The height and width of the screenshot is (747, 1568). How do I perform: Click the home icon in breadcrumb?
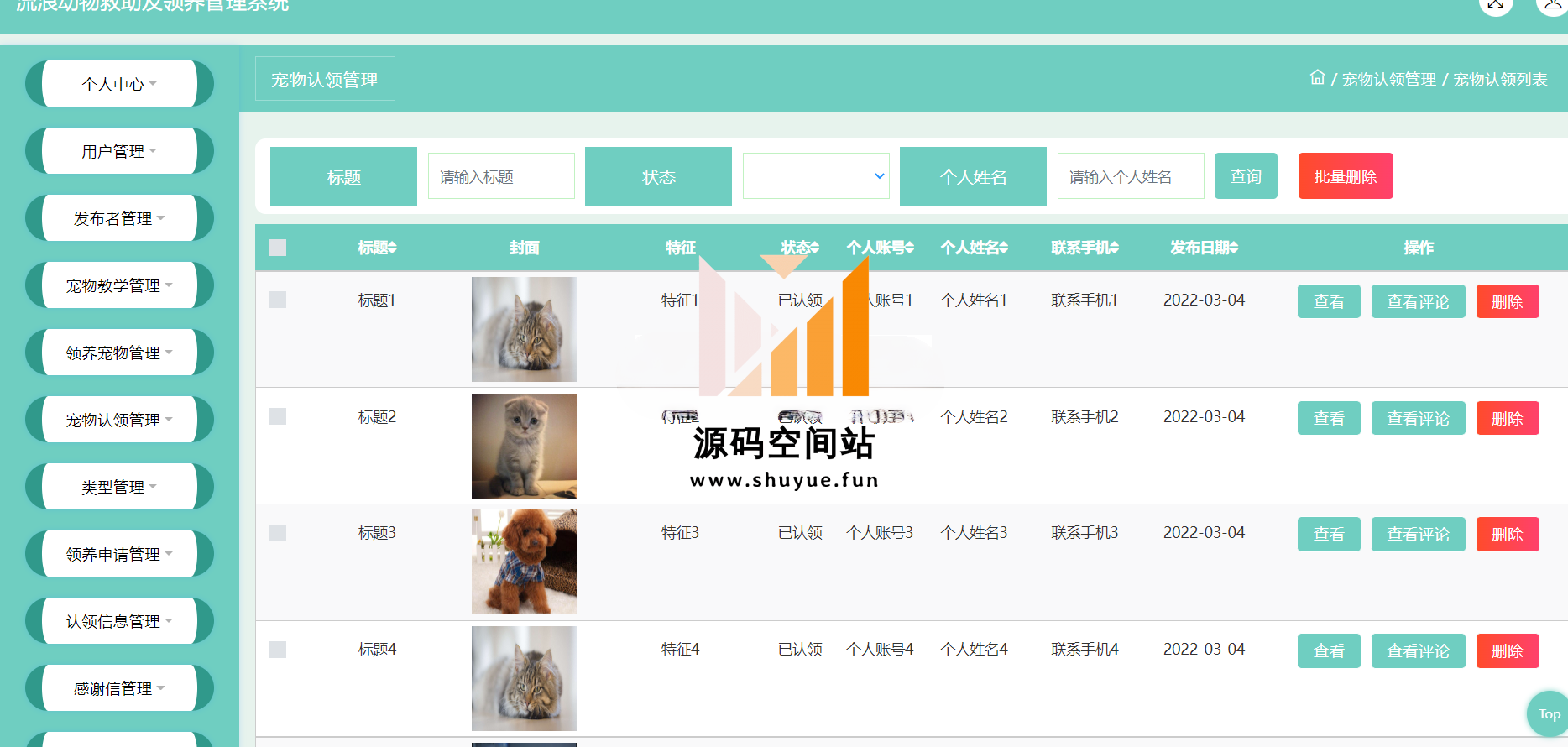pos(1317,78)
